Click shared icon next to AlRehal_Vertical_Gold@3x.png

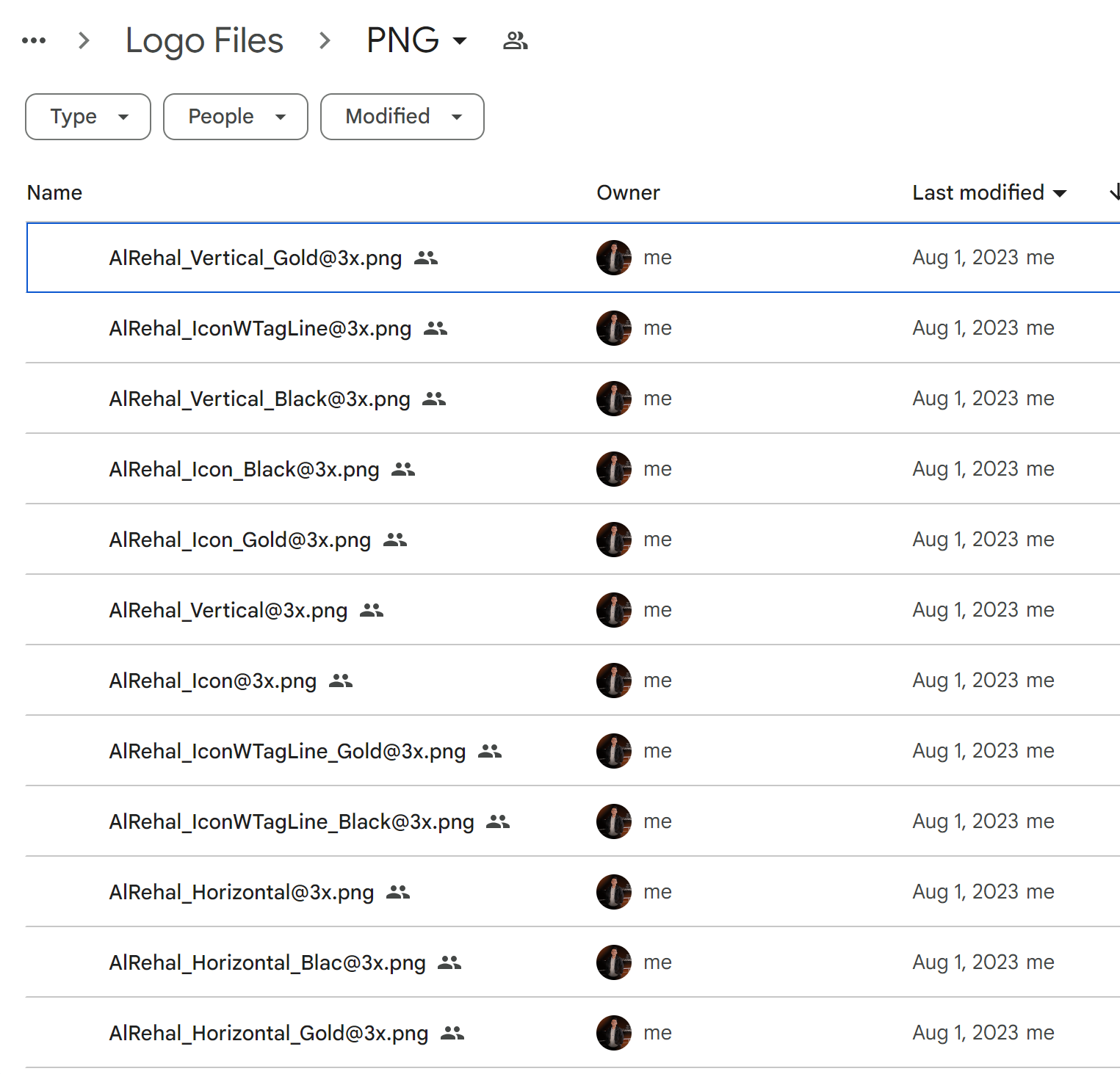426,258
